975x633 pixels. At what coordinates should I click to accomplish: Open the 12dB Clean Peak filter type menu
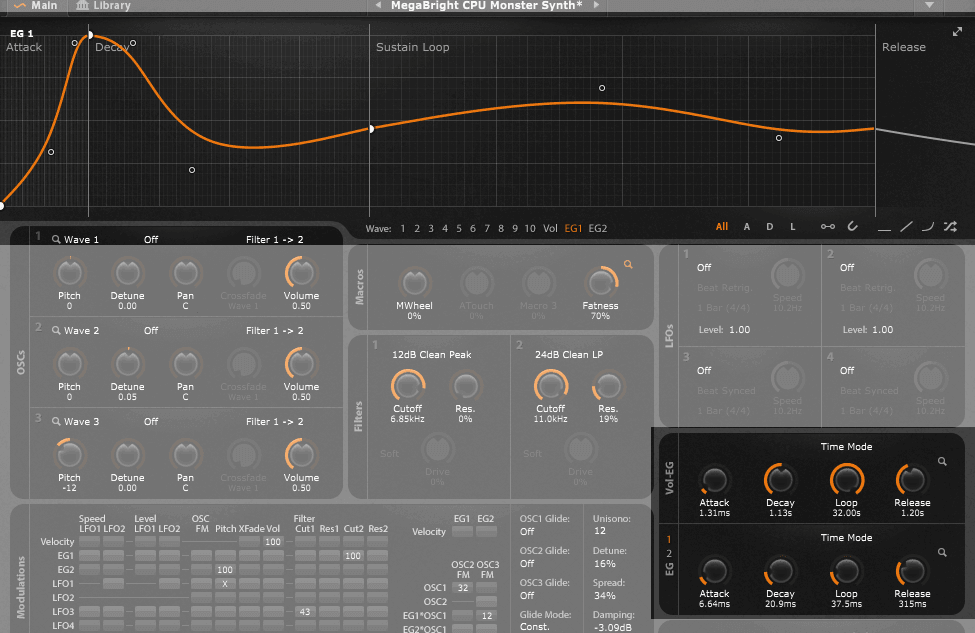[x=431, y=354]
